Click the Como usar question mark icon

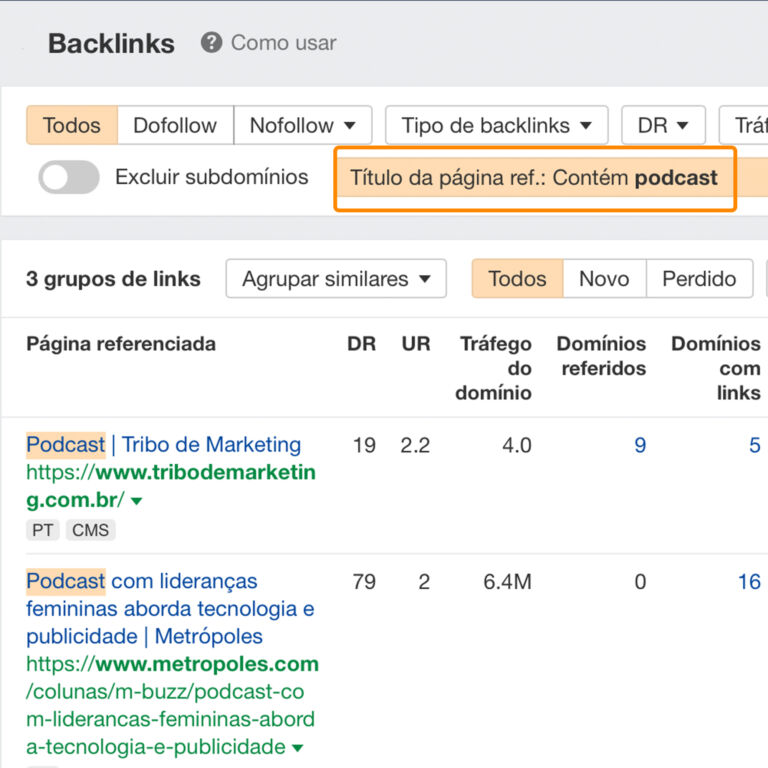(211, 43)
